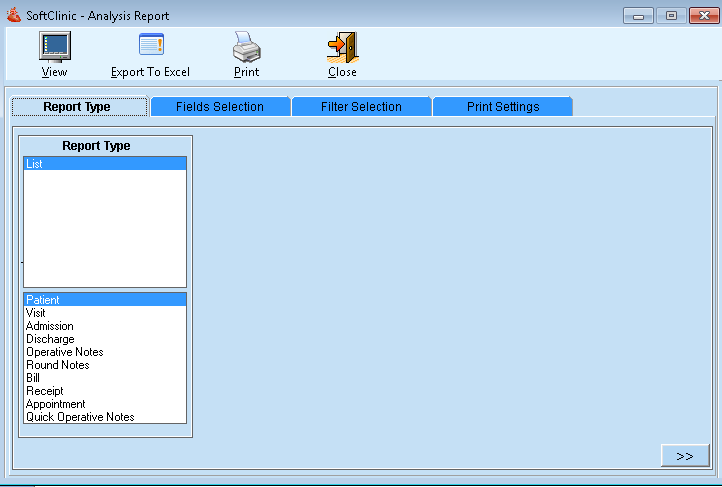
Task: Close the window with the red X
Action: pyautogui.click(x=704, y=16)
